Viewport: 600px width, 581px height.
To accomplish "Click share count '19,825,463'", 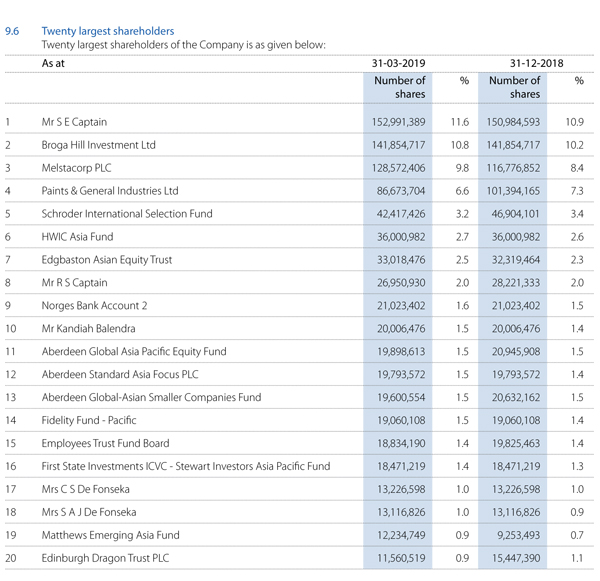I will coord(515,444).
